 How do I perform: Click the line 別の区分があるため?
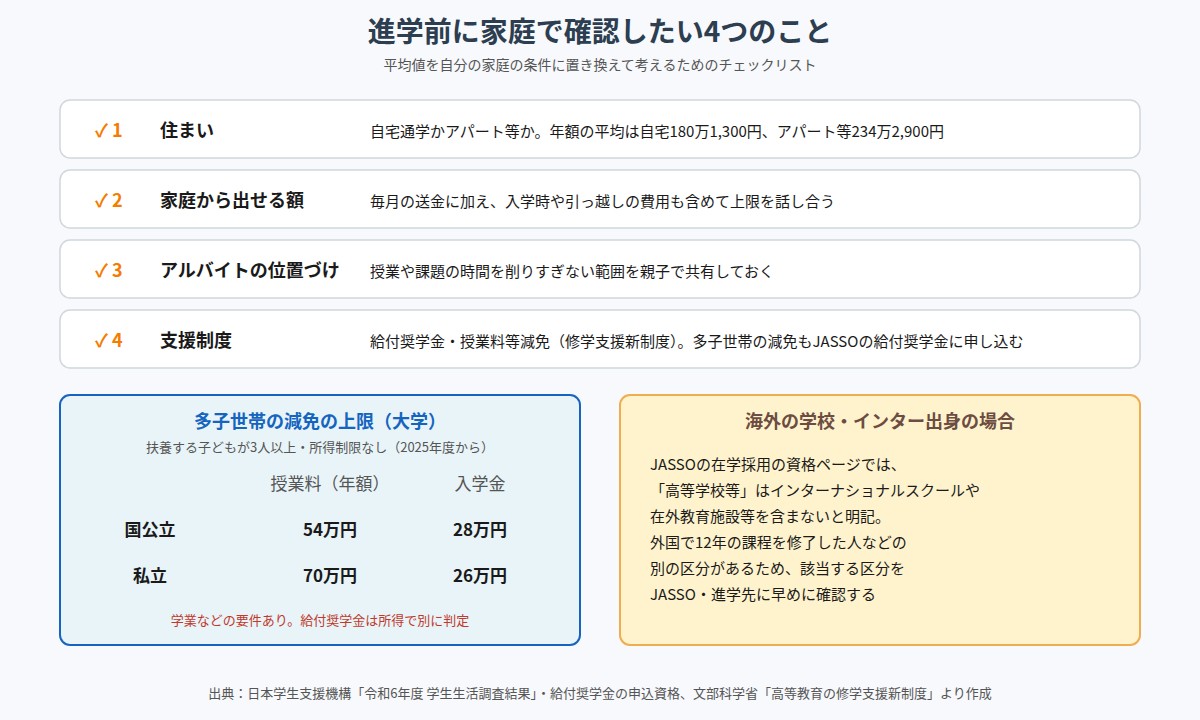tap(777, 569)
